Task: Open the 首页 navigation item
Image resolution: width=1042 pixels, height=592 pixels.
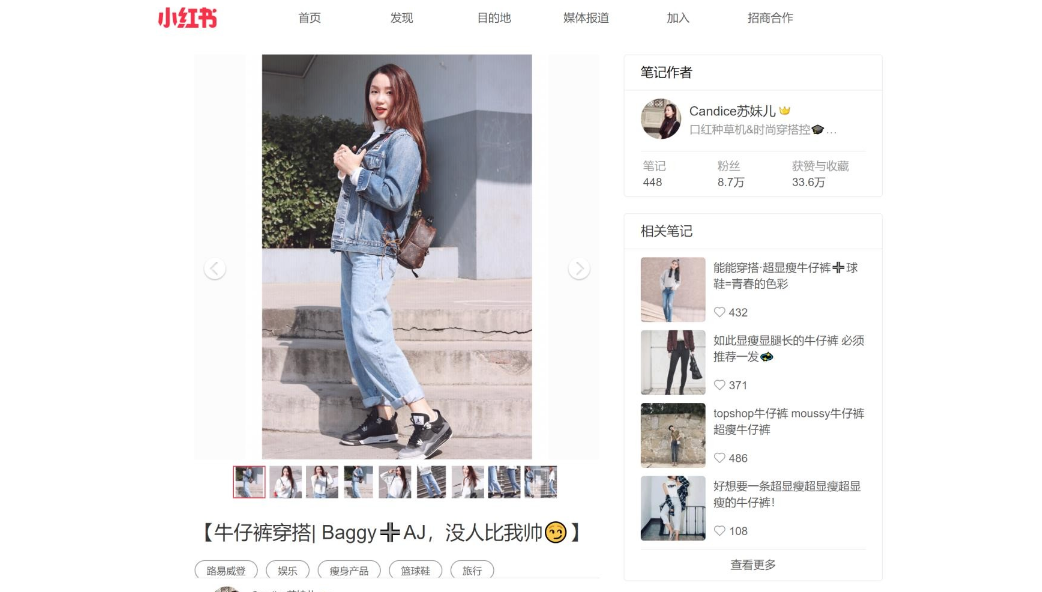Action: coord(310,18)
